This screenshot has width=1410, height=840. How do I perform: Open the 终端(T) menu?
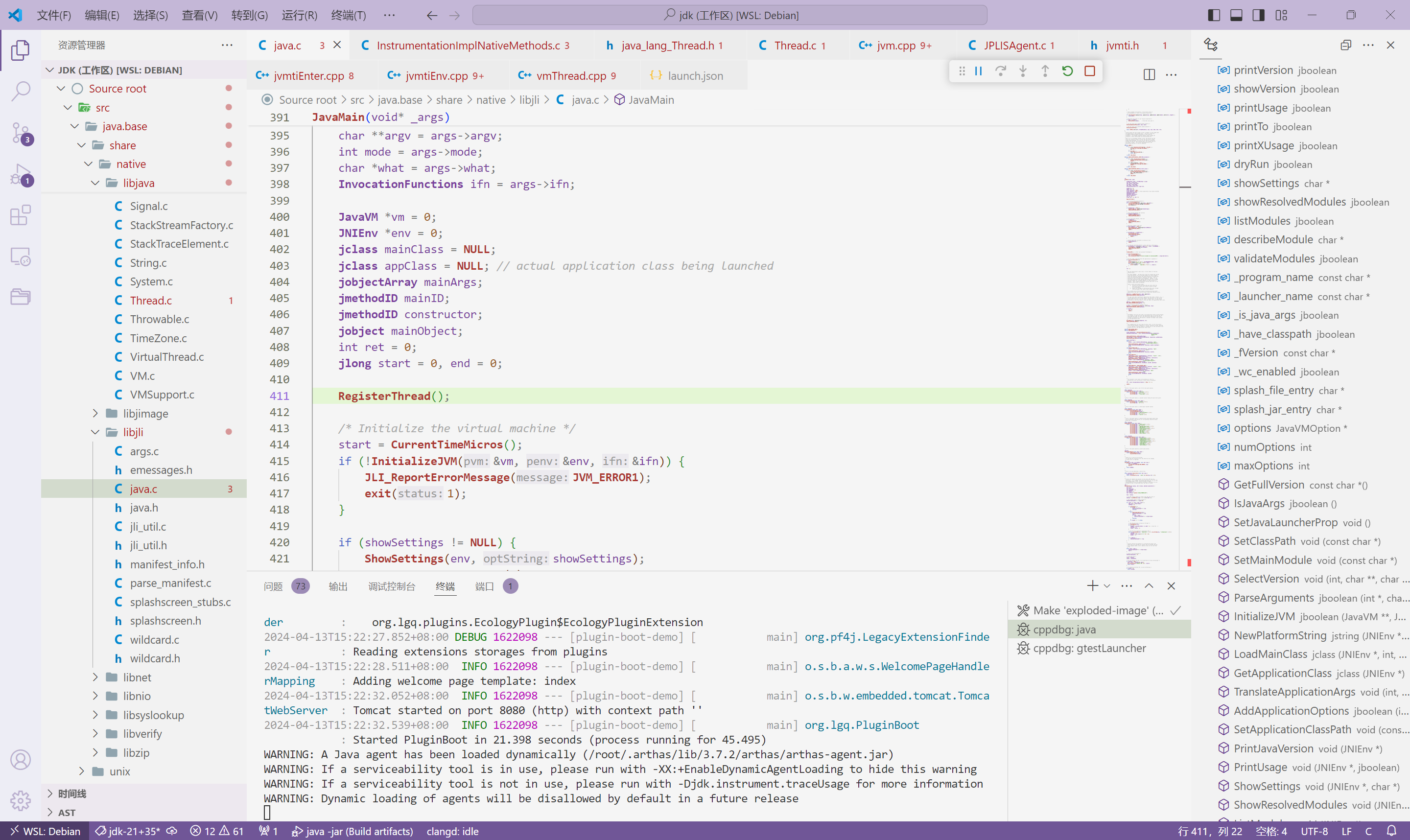348,15
